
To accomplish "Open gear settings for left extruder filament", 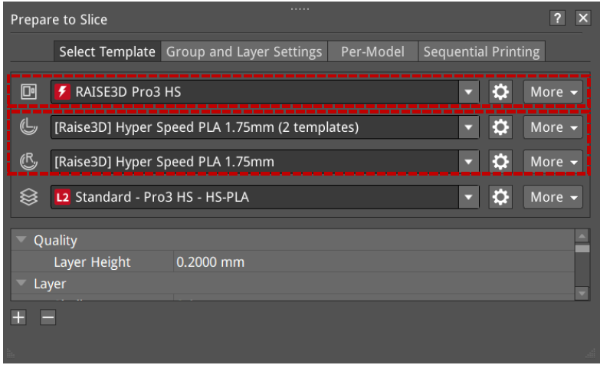I will click(x=501, y=127).
